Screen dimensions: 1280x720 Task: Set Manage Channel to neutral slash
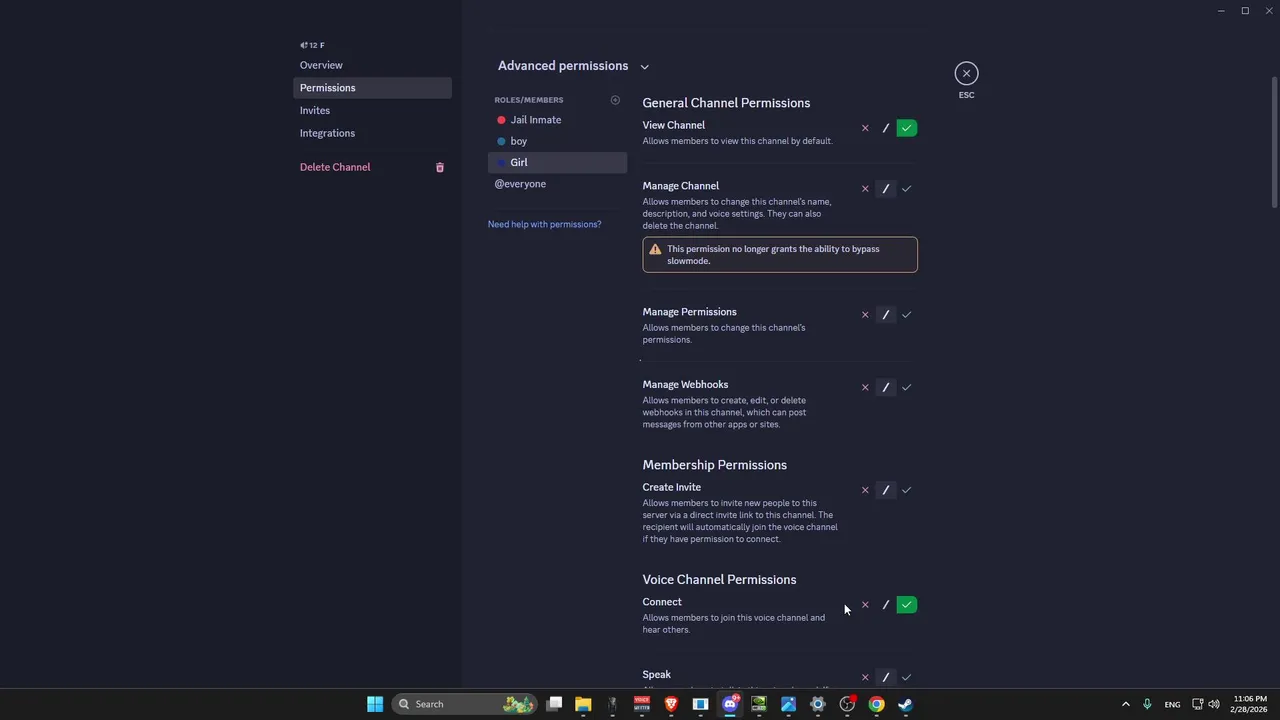point(886,189)
